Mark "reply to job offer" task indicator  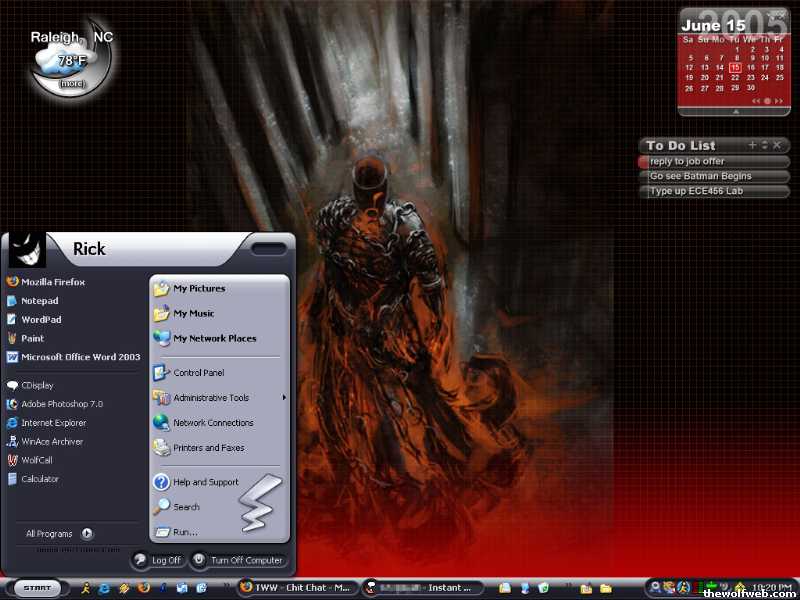tap(643, 162)
